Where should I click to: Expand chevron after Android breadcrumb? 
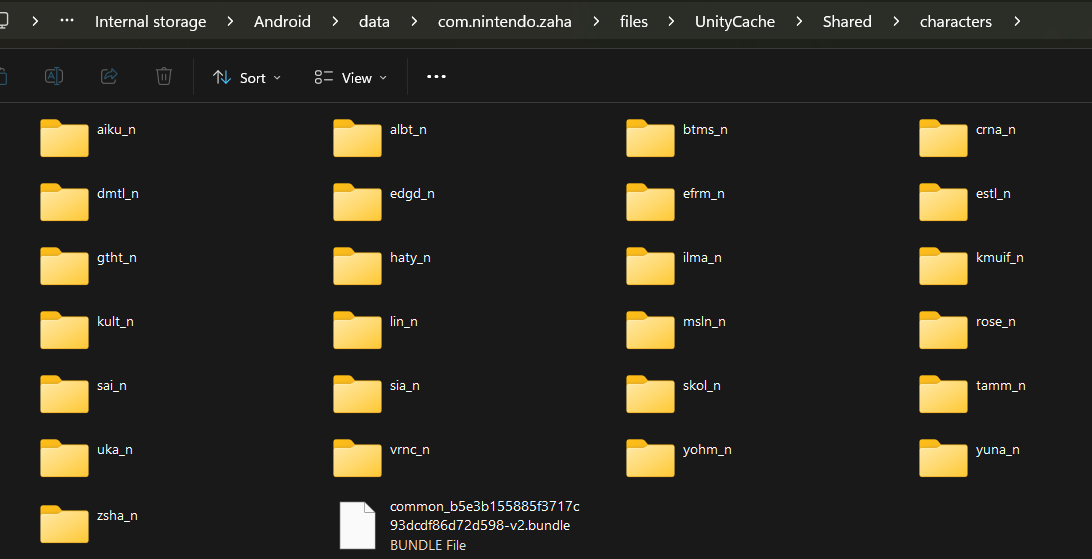pos(335,22)
